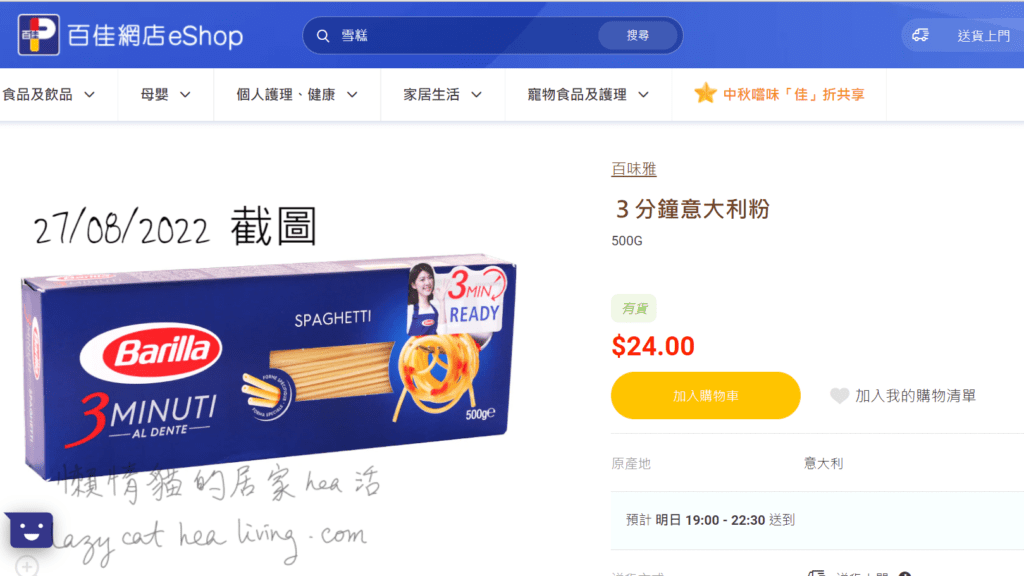This screenshot has height=576, width=1024.
Task: Expand the 個人護理、健康 dropdown
Action: pyautogui.click(x=297, y=95)
